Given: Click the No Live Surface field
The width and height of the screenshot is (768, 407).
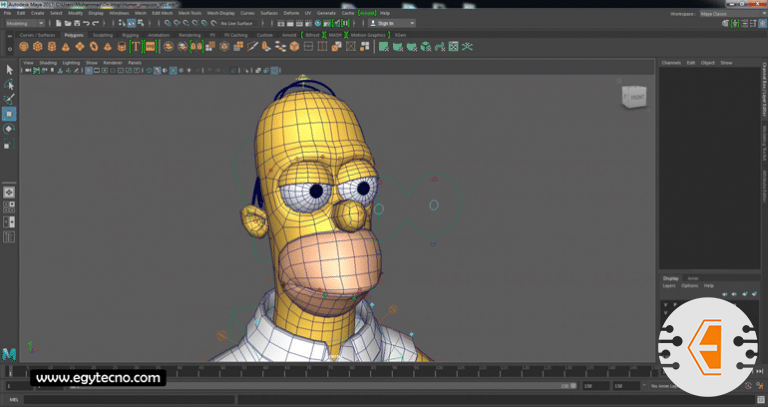Looking at the screenshot, I should [237, 23].
